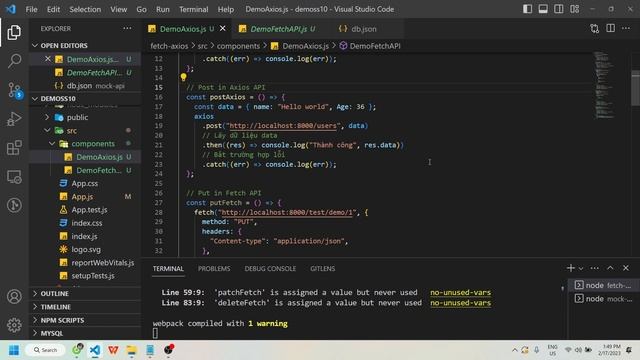Maximize the terminal panel with chevron up
The image size is (640, 360).
coord(610,268)
